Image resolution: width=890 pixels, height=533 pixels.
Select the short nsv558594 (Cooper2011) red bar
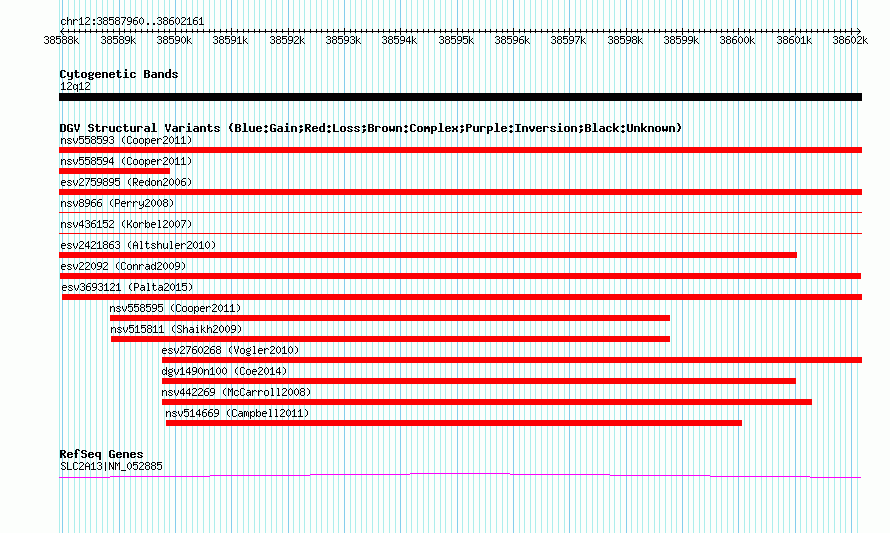pyautogui.click(x=114, y=171)
